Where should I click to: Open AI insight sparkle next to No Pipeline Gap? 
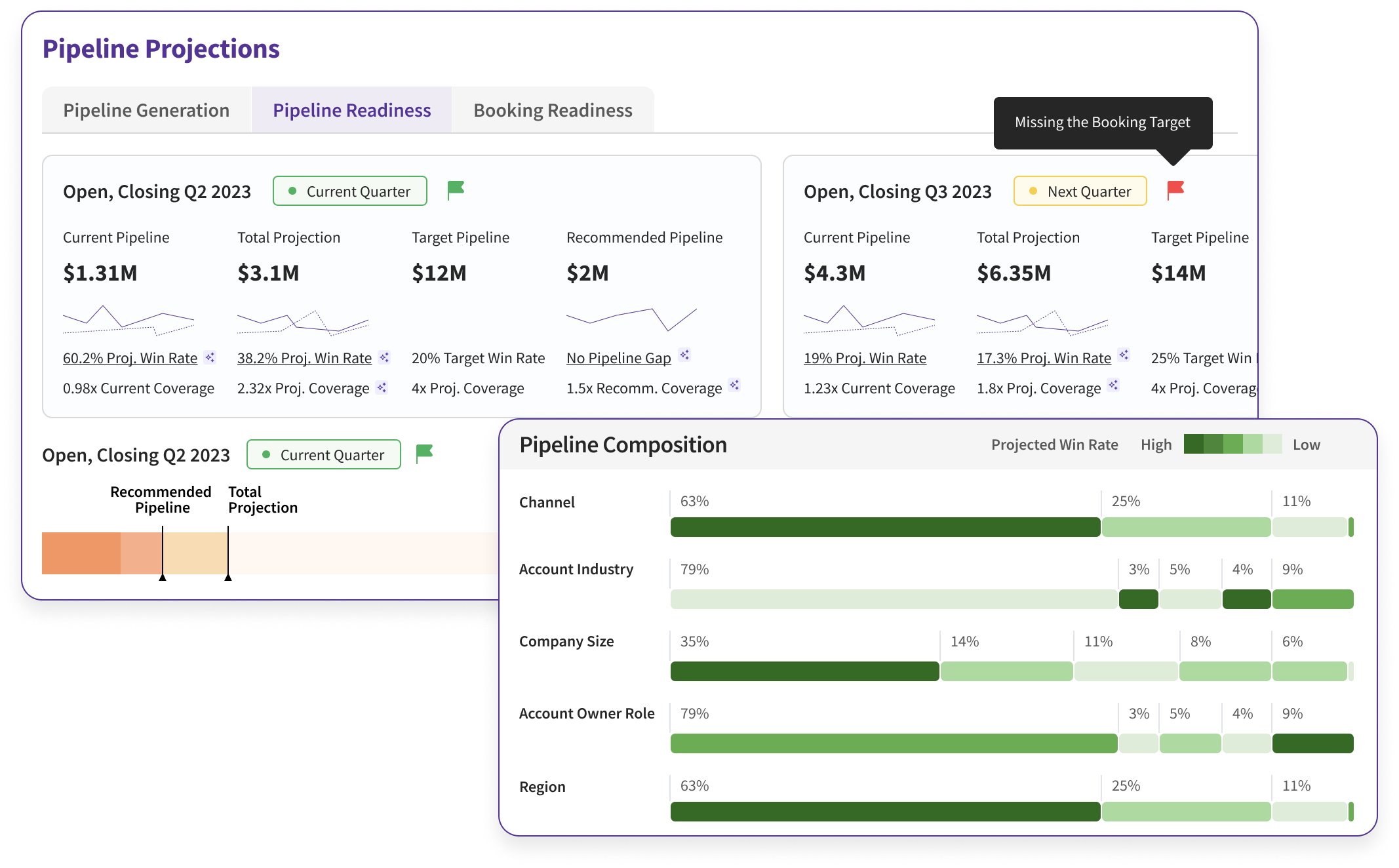point(684,355)
